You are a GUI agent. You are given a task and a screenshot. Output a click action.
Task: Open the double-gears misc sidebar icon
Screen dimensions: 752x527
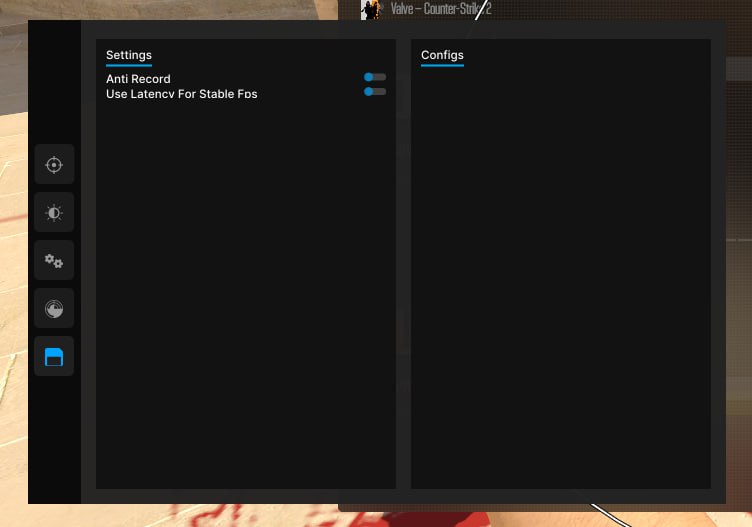pyautogui.click(x=54, y=261)
